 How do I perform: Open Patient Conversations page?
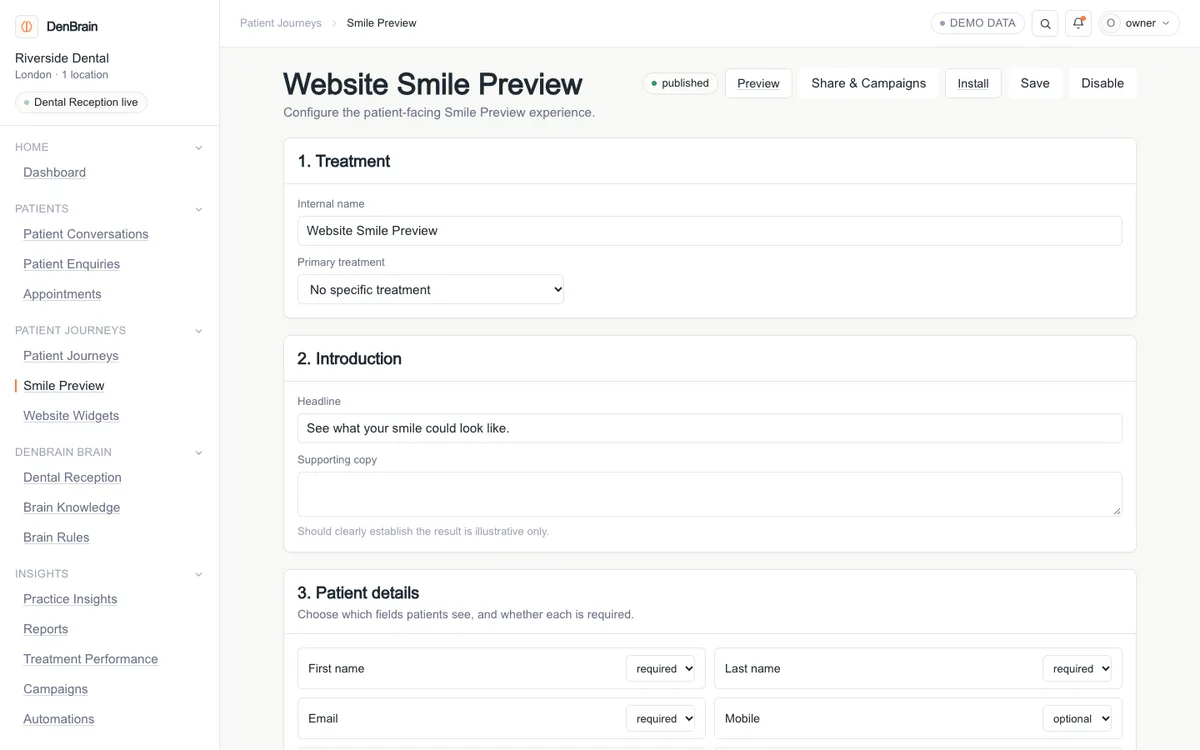coord(86,234)
